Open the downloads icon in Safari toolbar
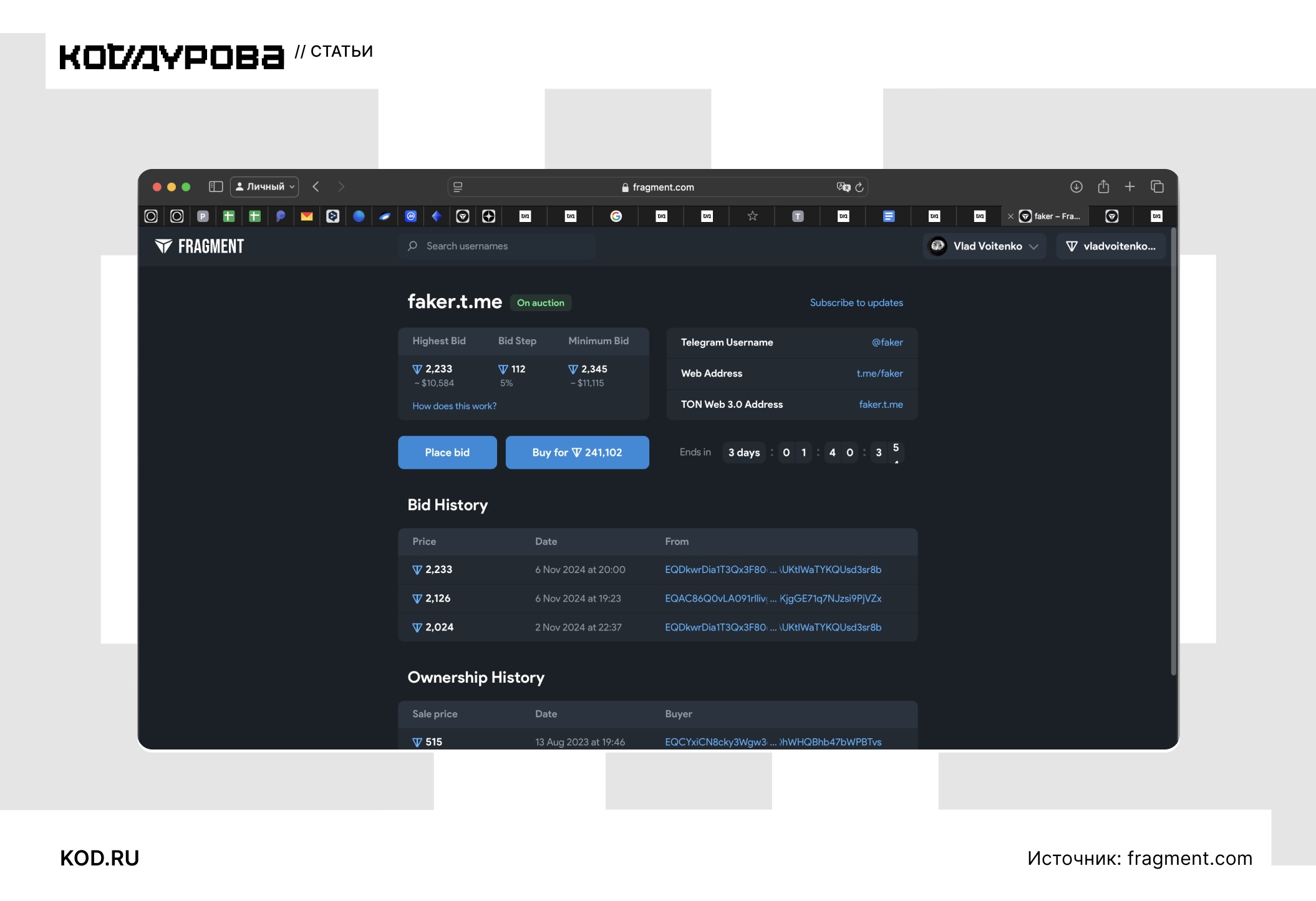Image resolution: width=1316 pixels, height=901 pixels. [1076, 186]
